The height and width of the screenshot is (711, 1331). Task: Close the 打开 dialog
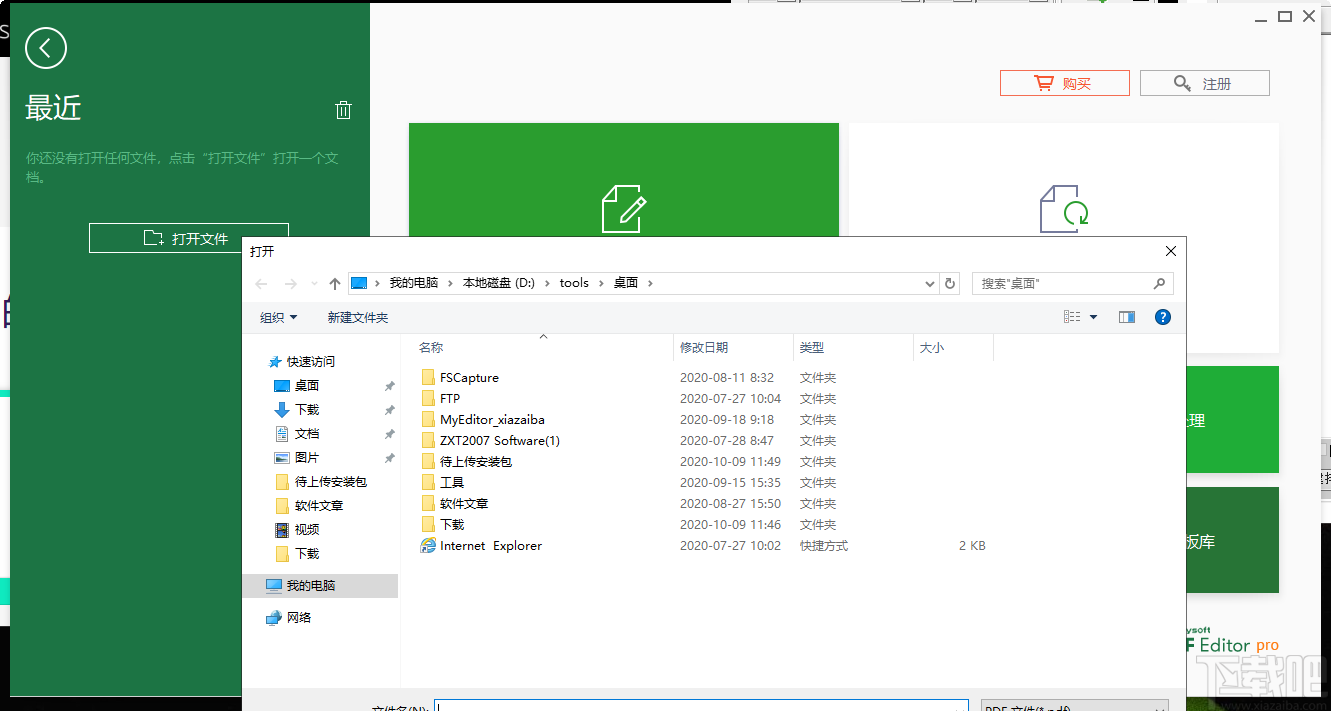1170,251
